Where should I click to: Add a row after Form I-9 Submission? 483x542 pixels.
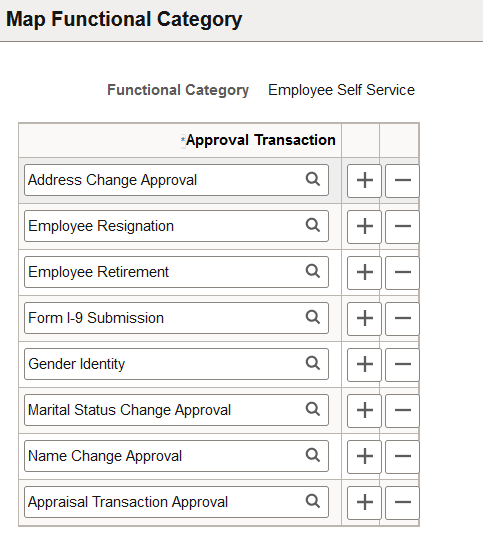tap(364, 319)
